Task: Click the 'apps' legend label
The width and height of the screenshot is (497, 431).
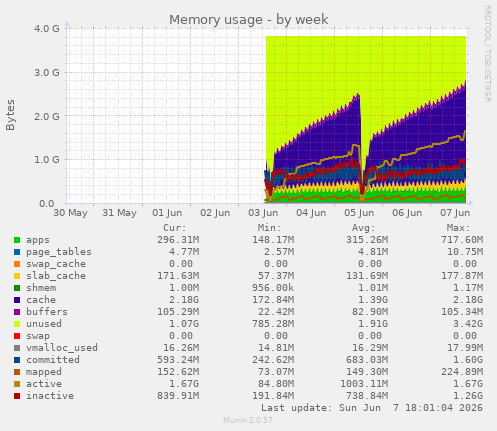Action: [38, 240]
